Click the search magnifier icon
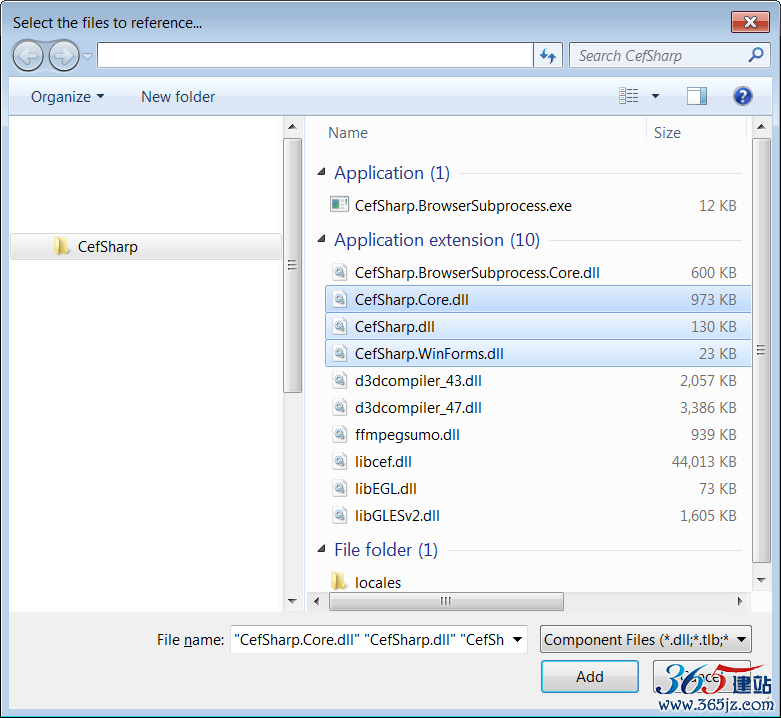The width and height of the screenshot is (781, 718). coord(755,55)
